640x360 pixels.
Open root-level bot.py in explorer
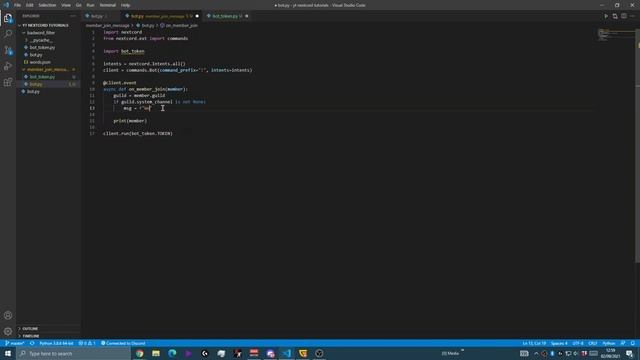coord(33,91)
